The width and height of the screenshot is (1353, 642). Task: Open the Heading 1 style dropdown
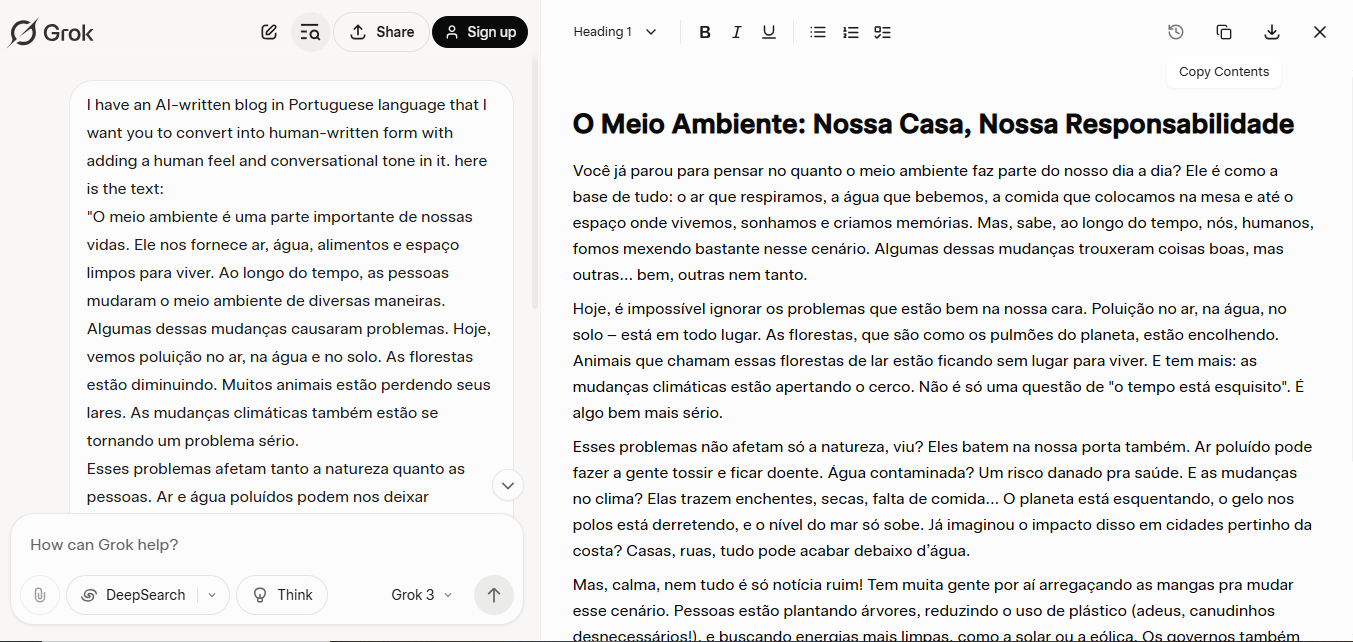point(615,32)
